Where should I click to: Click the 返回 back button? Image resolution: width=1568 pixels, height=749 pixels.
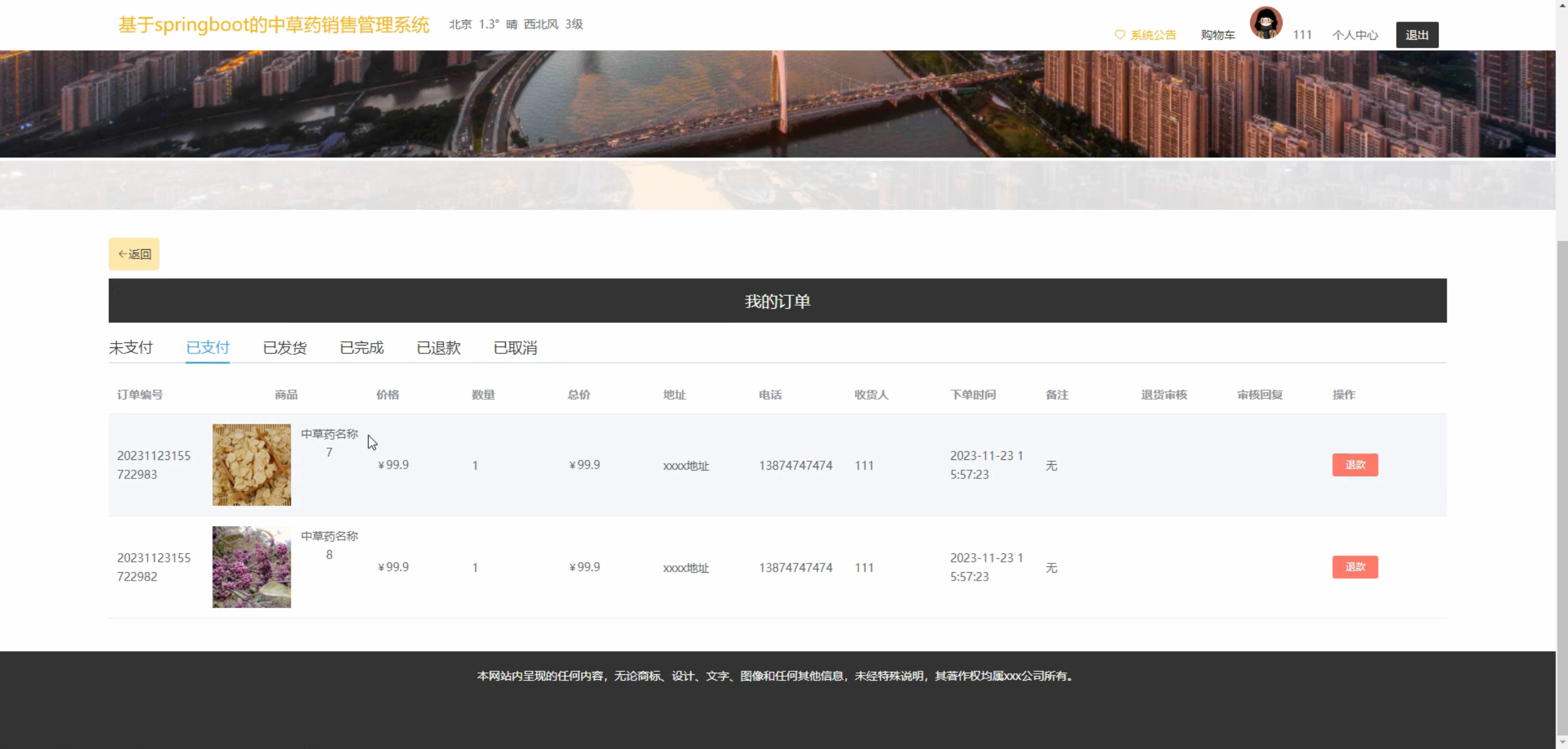coord(134,254)
